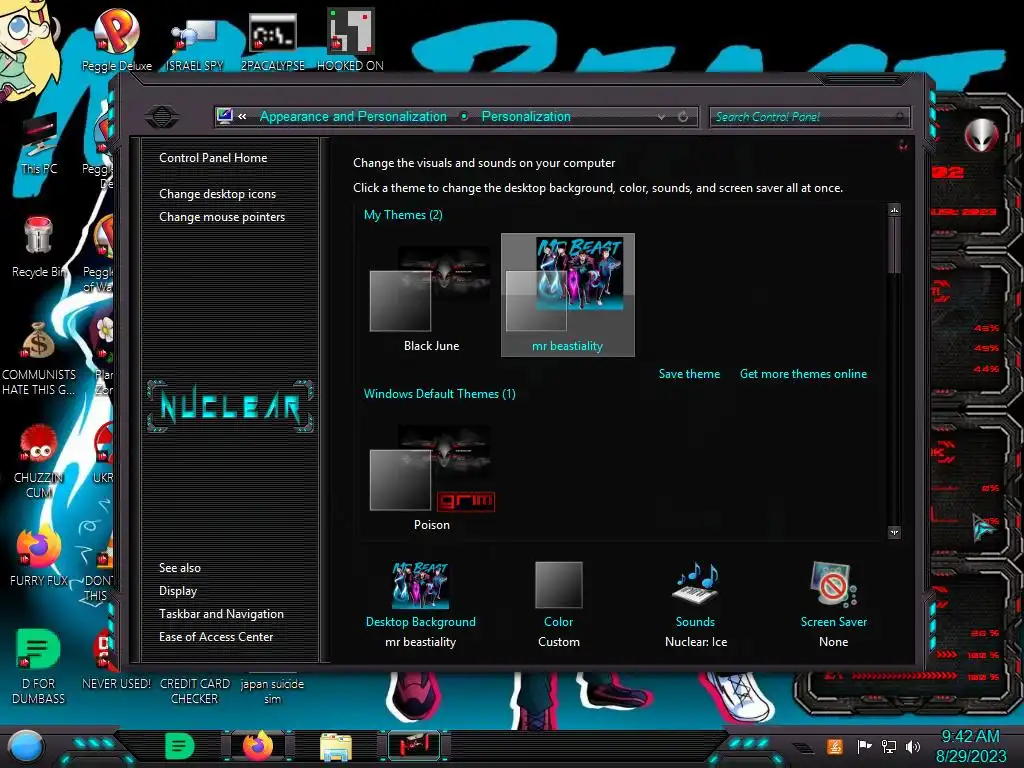Open Firefox from the taskbar
Viewport: 1024px width, 768px height.
click(257, 746)
